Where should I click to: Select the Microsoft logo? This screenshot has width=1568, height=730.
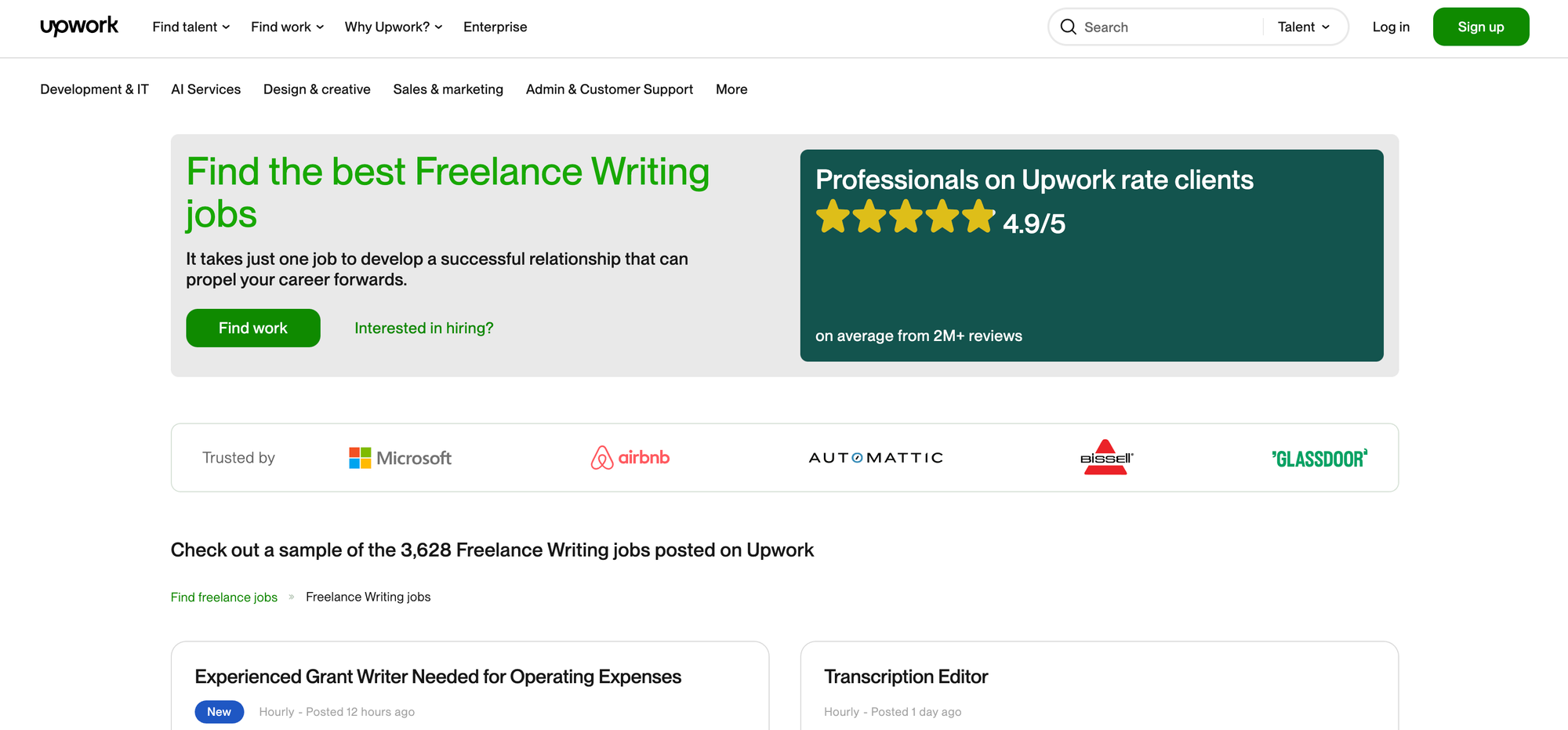tap(400, 457)
